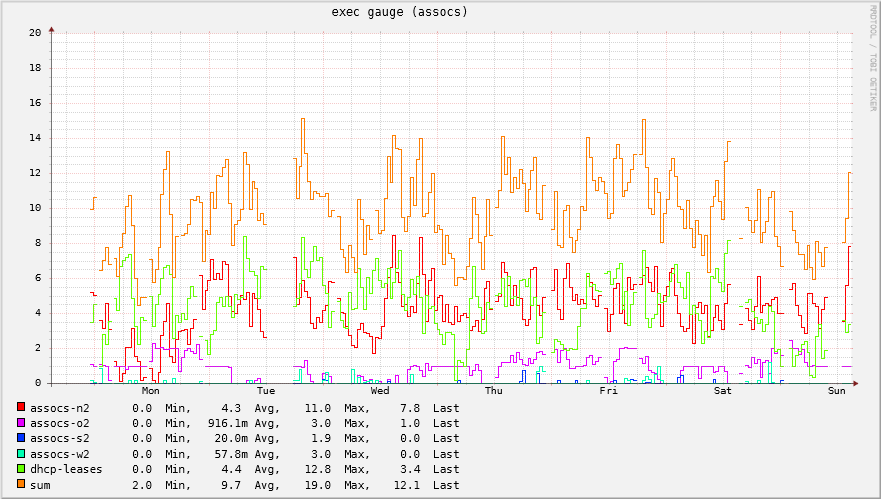
Task: Select the sum legend label text
Action: pyautogui.click(x=40, y=484)
